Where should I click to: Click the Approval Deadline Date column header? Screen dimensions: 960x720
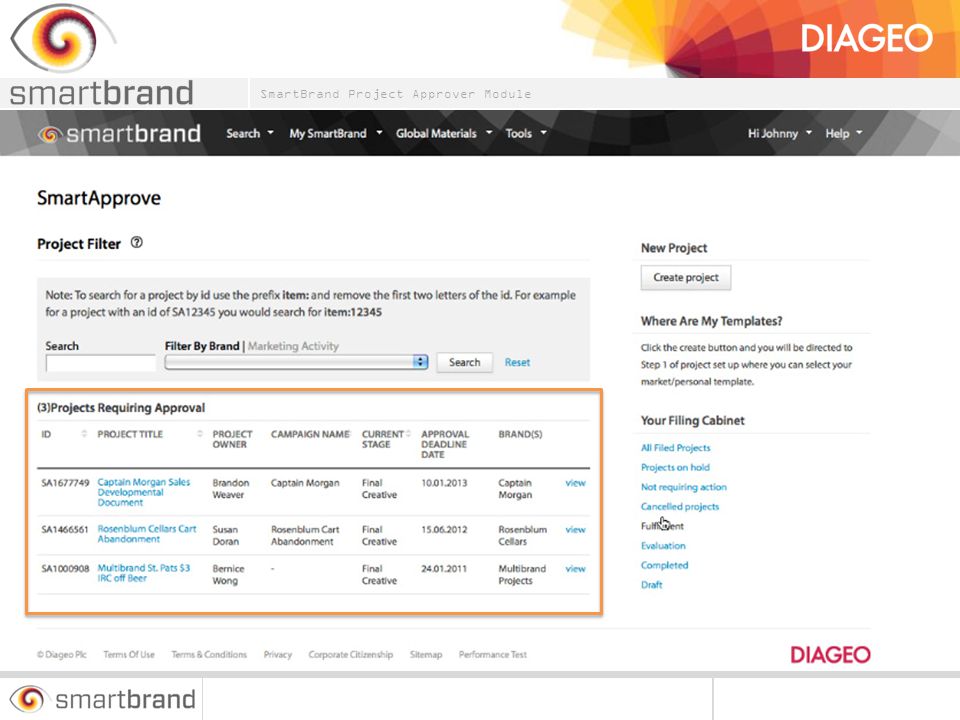coord(445,444)
